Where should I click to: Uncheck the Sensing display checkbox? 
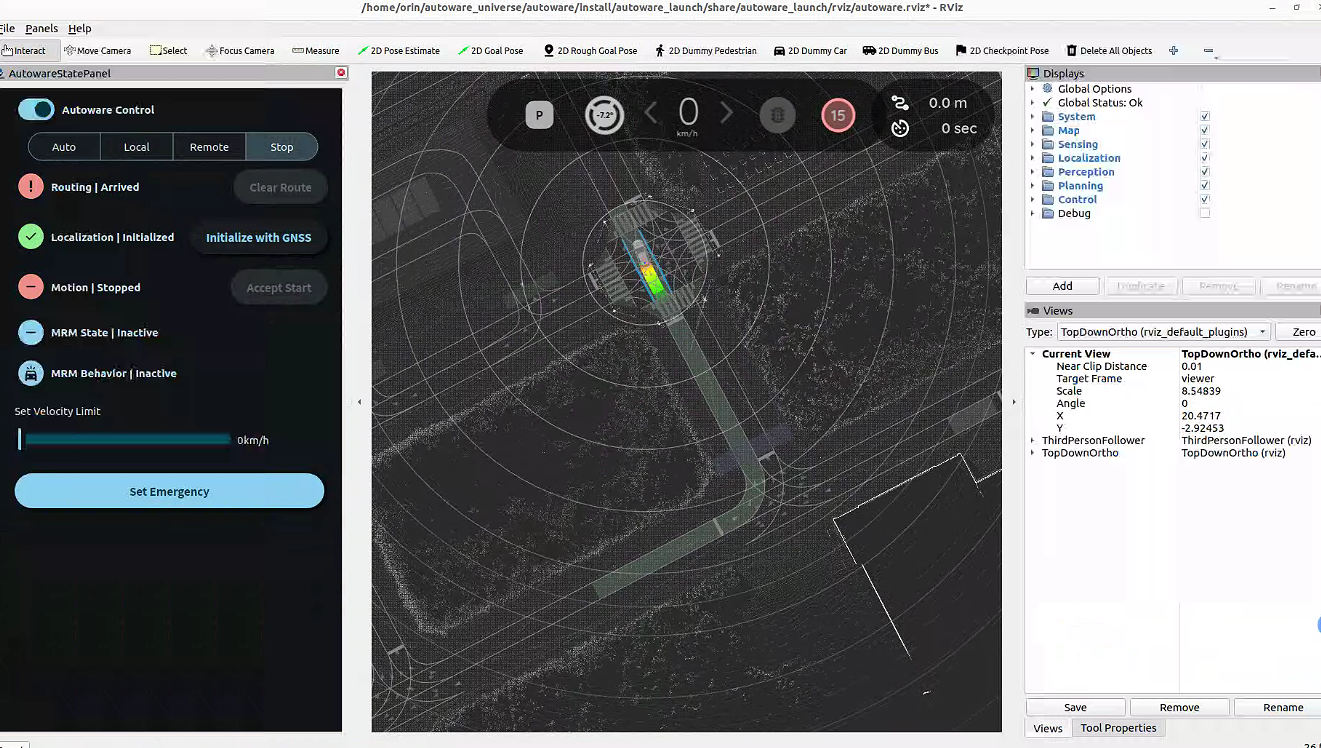point(1204,145)
